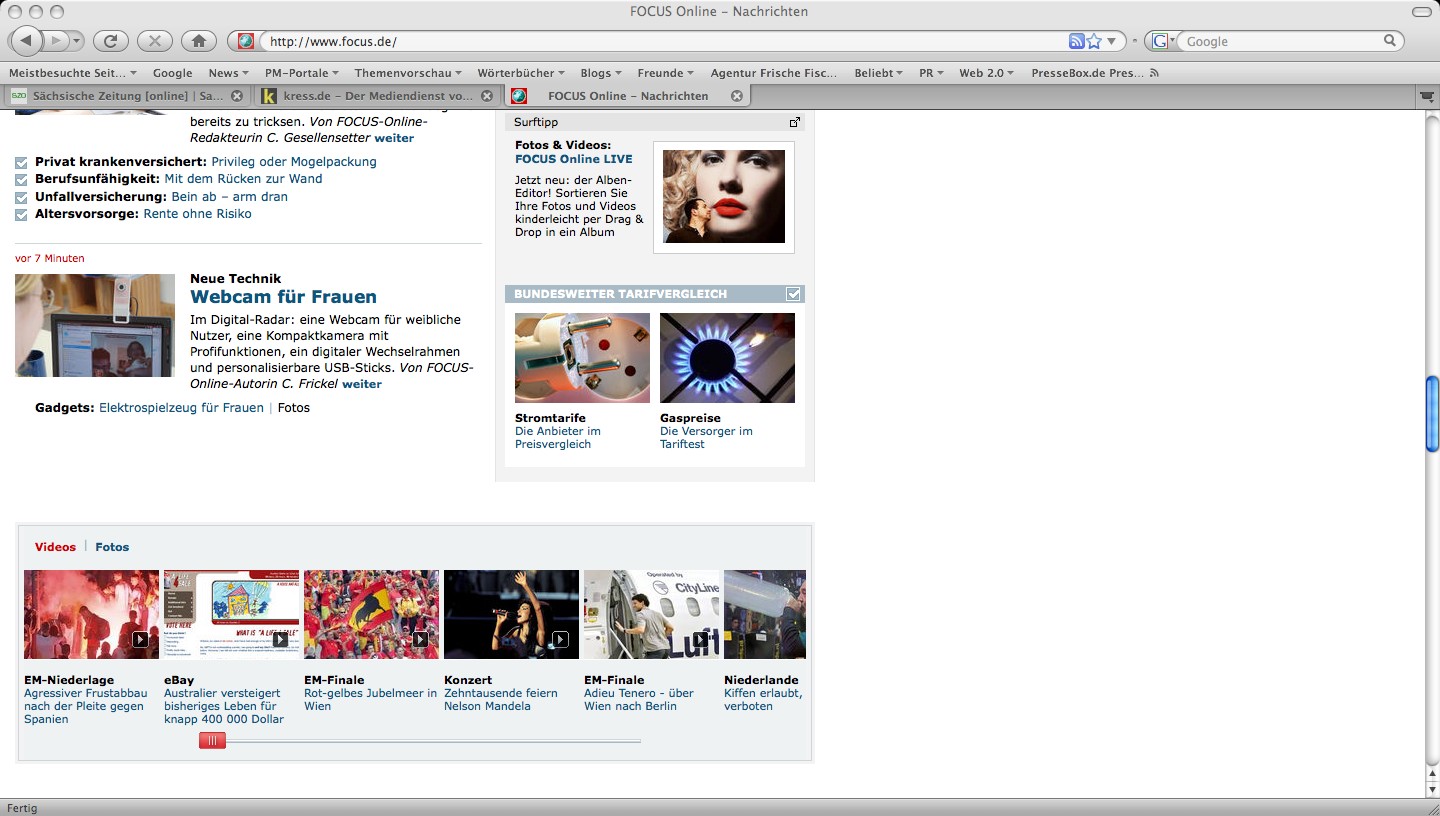Open FOCUS Online LIVE link
The image size is (1440, 816).
[x=574, y=159]
